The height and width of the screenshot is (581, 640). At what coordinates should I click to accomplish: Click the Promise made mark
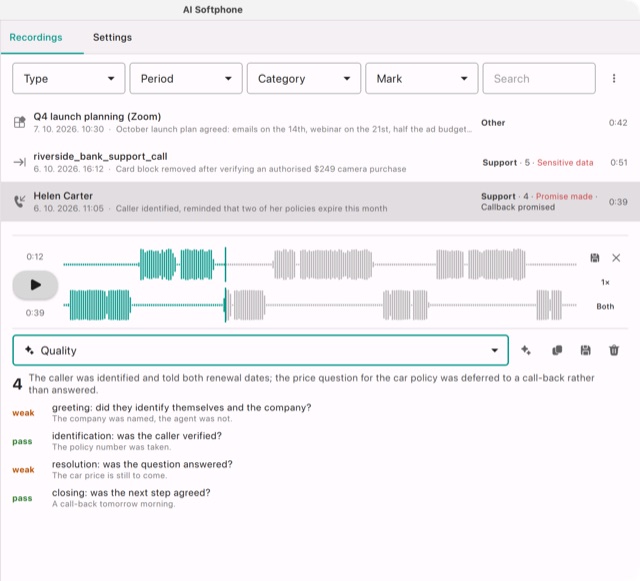coord(564,196)
